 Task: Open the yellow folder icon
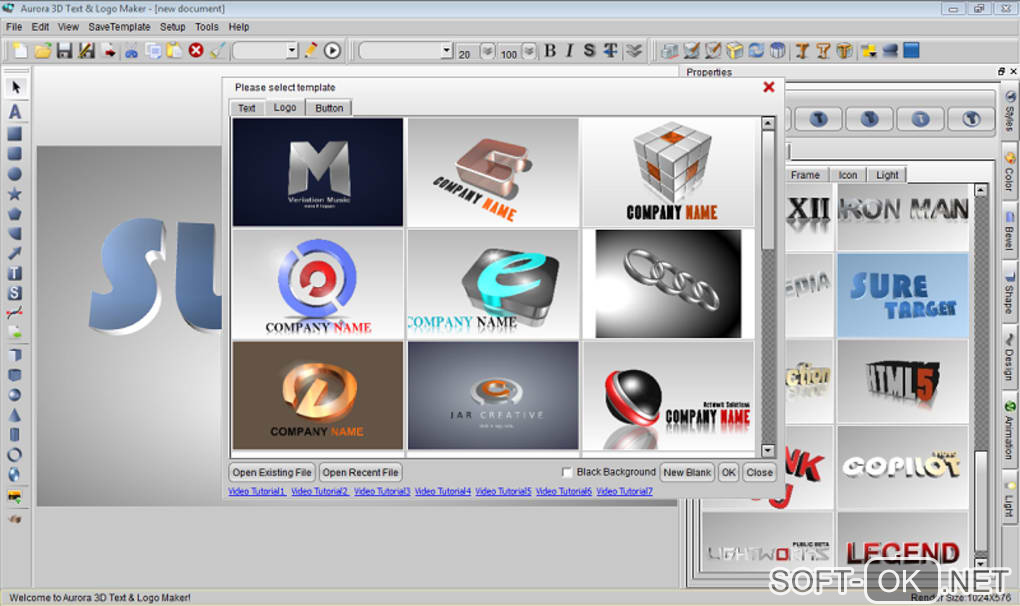(42, 51)
